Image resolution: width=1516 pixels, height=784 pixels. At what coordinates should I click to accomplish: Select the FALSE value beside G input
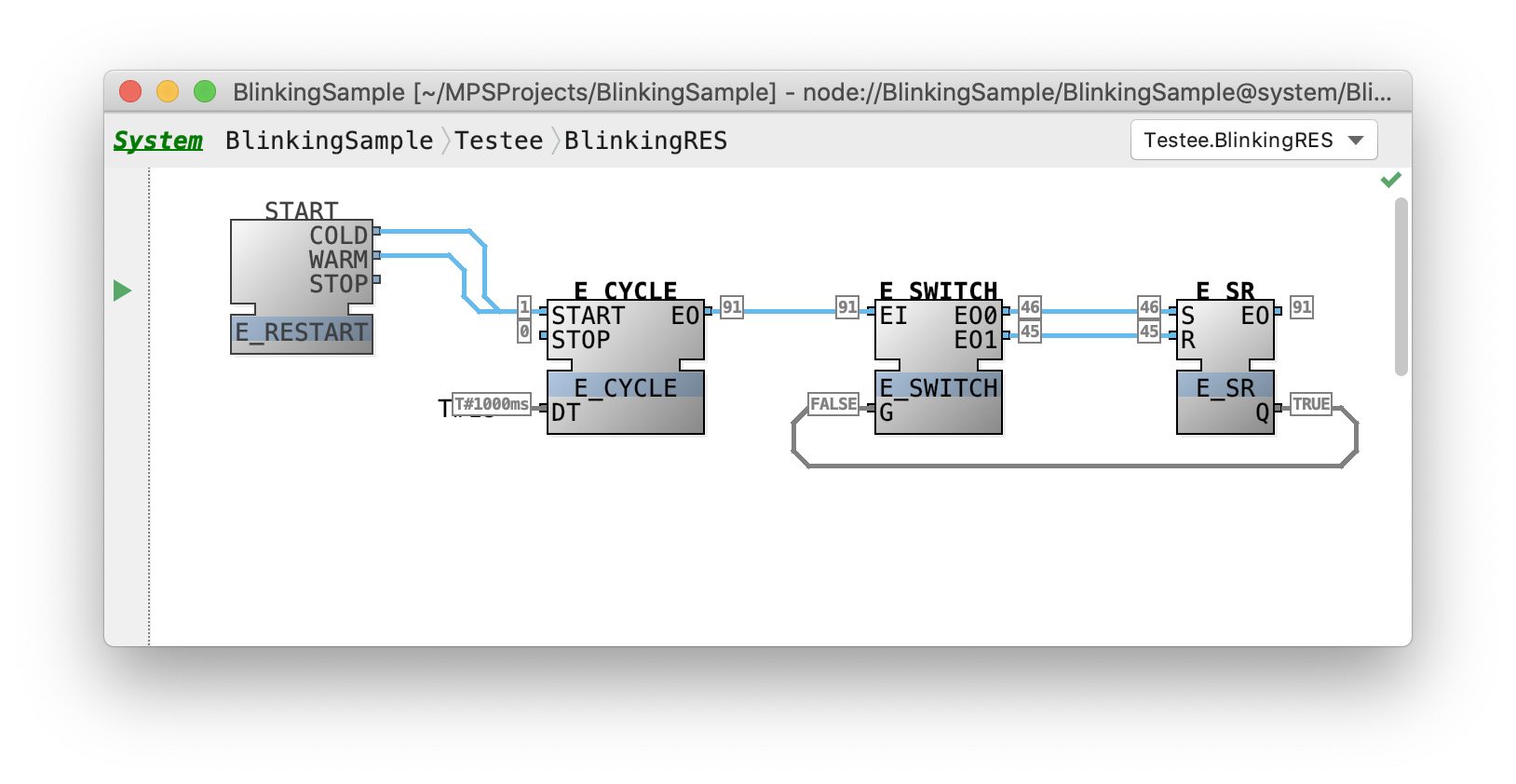click(833, 404)
